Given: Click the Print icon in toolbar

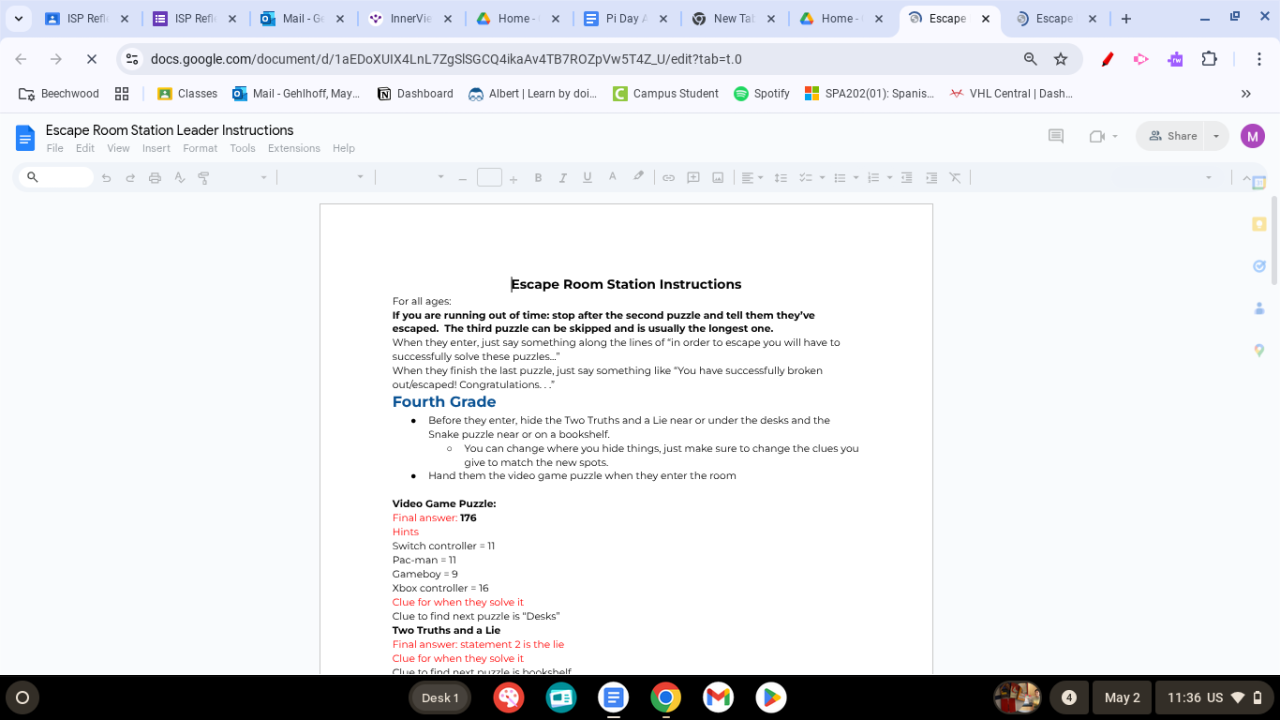Looking at the screenshot, I should click(x=155, y=178).
